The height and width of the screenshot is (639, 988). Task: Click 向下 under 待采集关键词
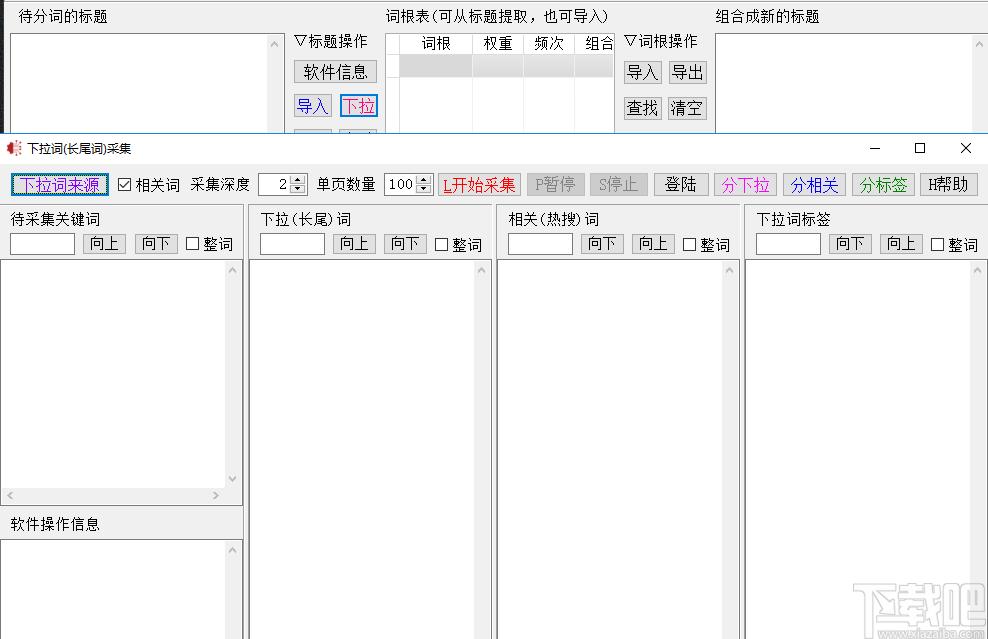[156, 244]
